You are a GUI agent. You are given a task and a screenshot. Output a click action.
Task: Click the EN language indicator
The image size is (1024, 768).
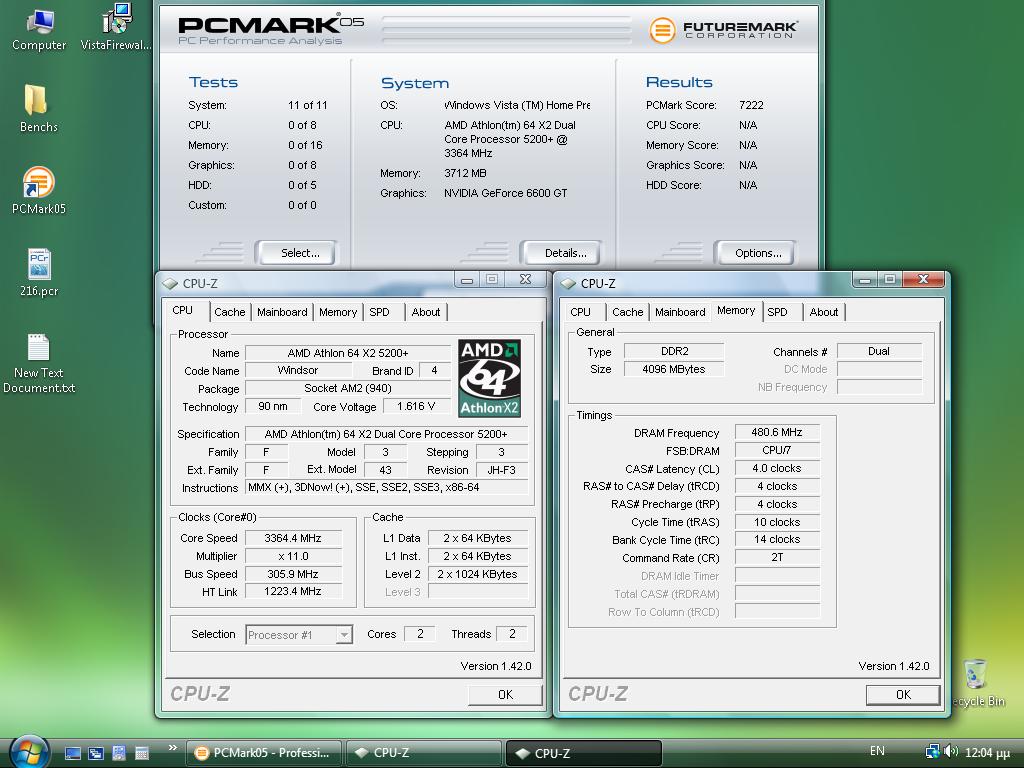877,751
